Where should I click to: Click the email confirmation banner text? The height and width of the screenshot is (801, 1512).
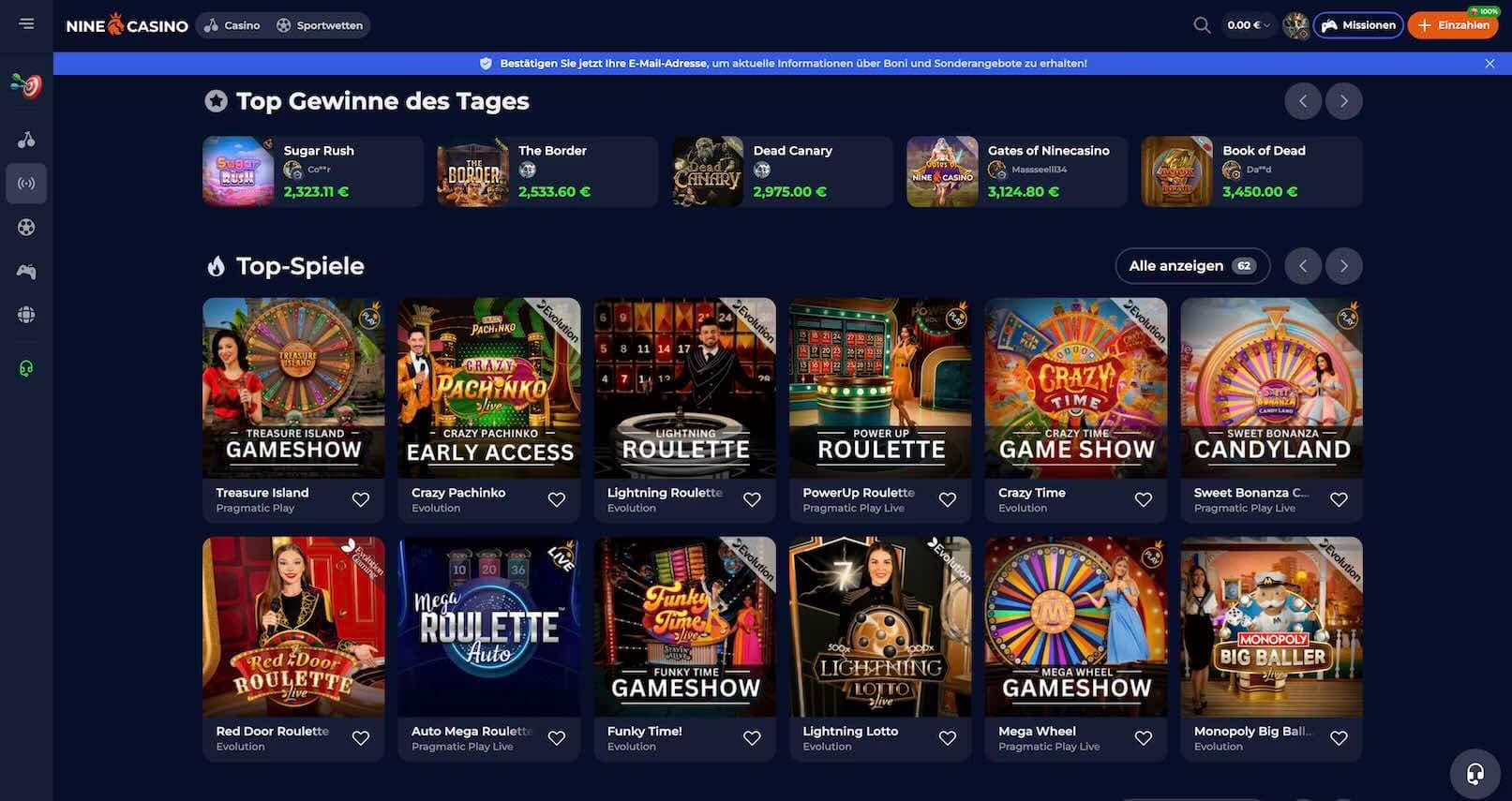(x=793, y=64)
